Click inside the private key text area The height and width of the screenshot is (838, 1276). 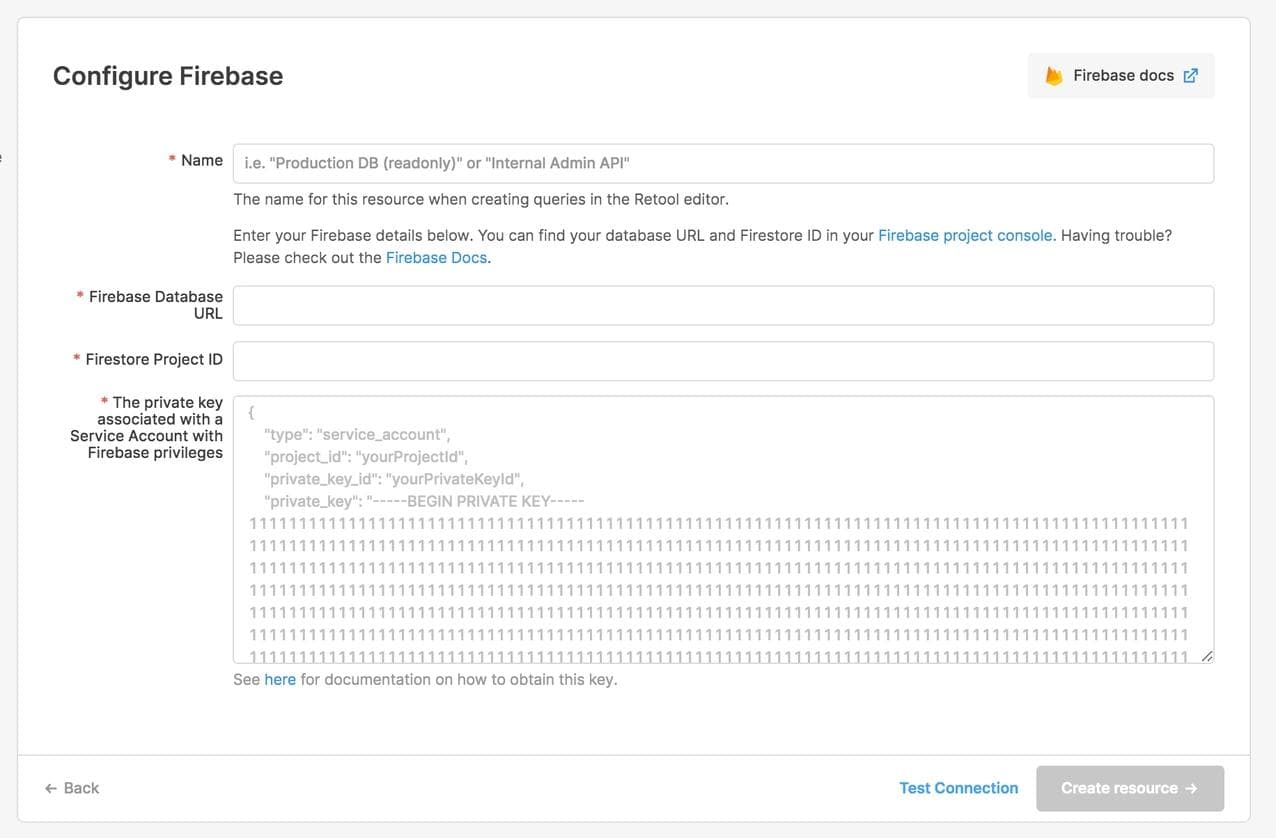pyautogui.click(x=722, y=529)
